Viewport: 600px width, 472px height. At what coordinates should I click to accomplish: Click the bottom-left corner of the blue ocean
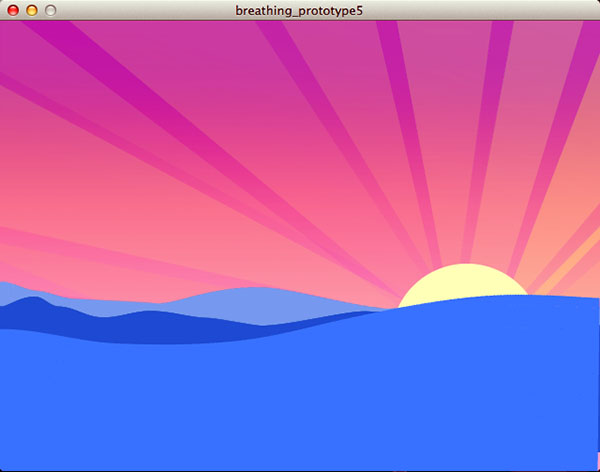point(6,464)
